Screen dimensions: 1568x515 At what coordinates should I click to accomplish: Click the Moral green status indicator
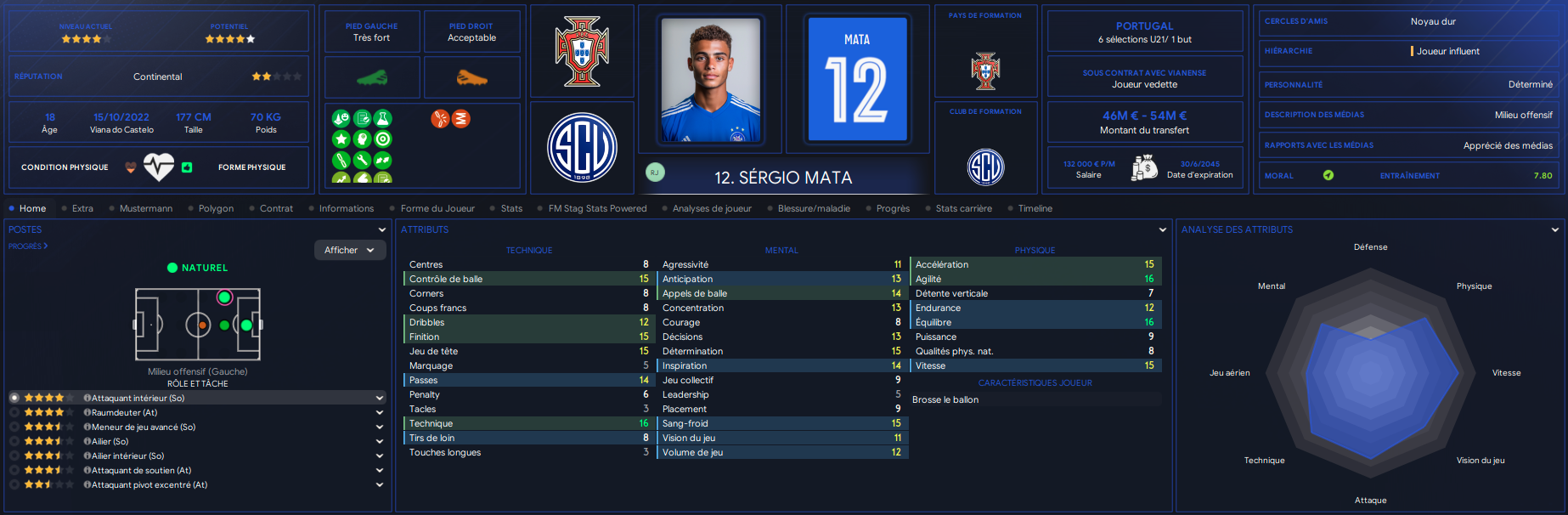(1328, 175)
